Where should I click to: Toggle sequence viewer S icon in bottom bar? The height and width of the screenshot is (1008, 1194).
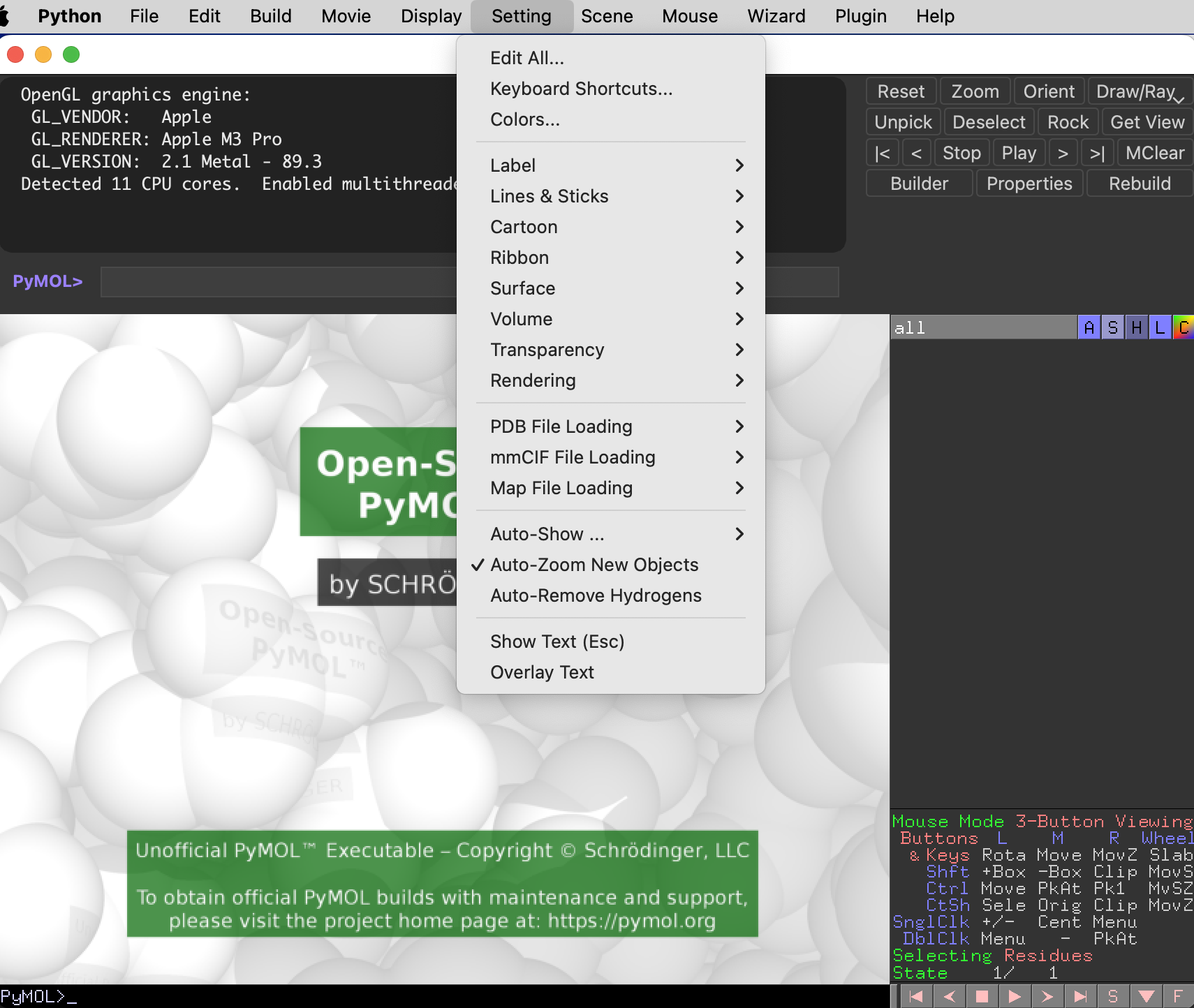1114,996
